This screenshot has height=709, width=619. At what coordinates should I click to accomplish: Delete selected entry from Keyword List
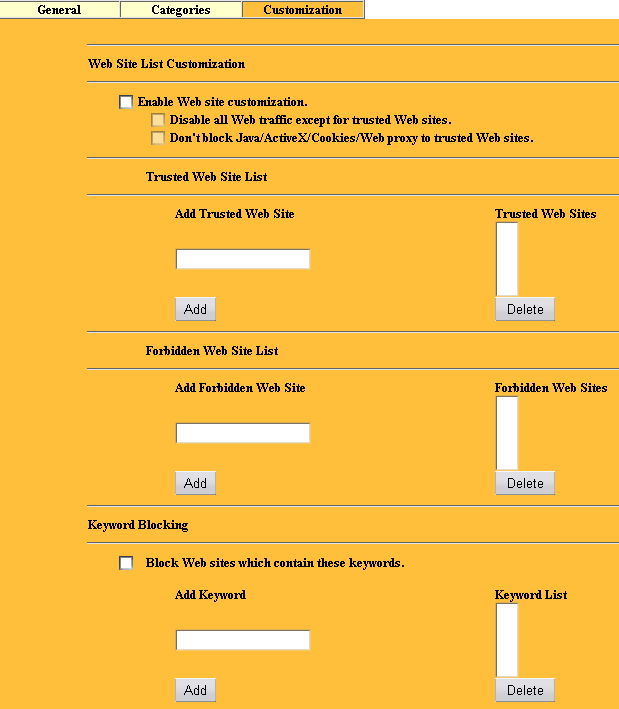coord(525,690)
